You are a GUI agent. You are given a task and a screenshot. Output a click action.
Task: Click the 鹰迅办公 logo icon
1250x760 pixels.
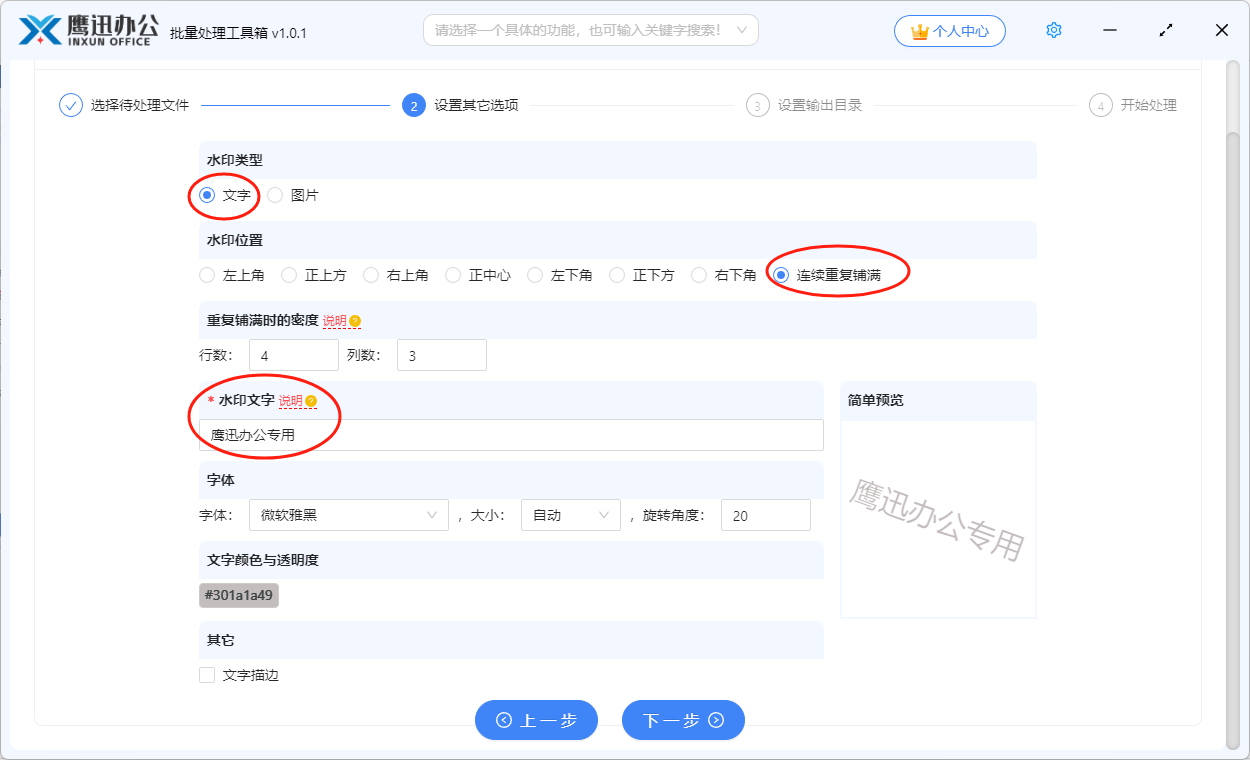pos(40,31)
